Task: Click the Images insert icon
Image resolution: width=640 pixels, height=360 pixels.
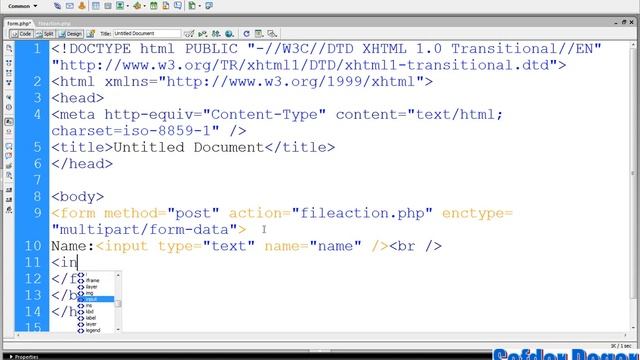Action: [120, 6]
